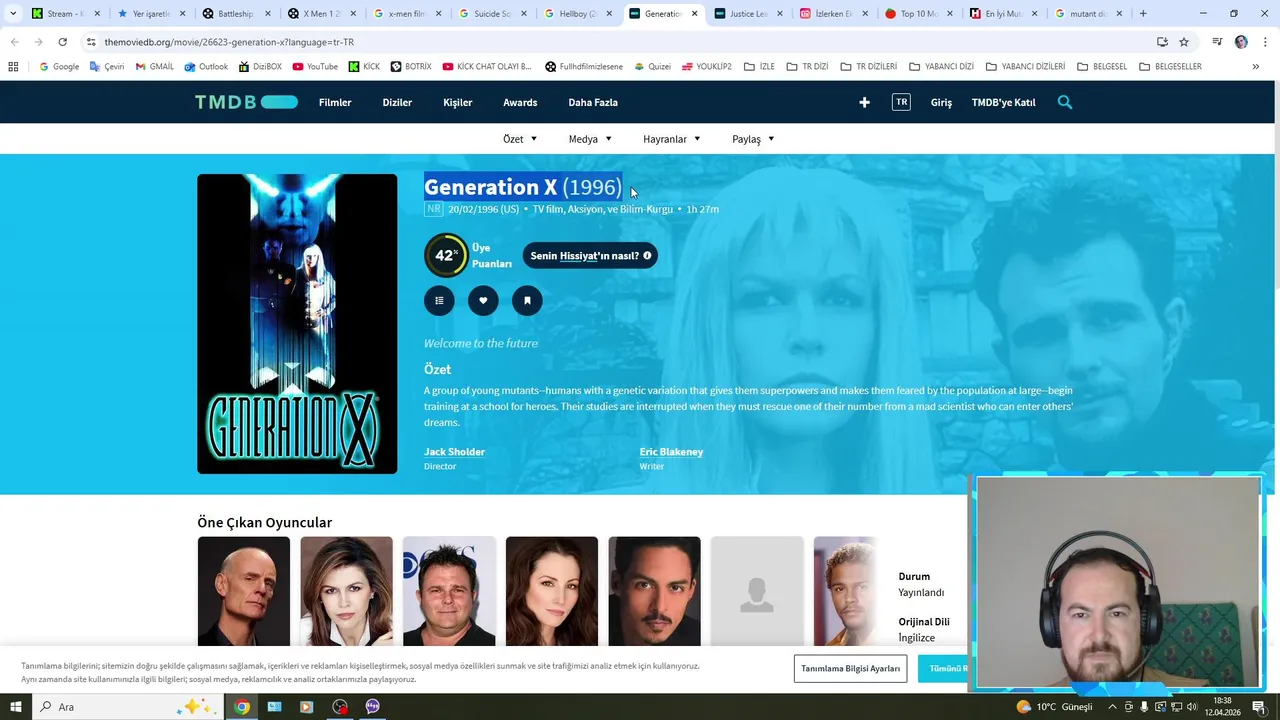
Task: Open director Jack Sholder's page
Action: tap(454, 452)
